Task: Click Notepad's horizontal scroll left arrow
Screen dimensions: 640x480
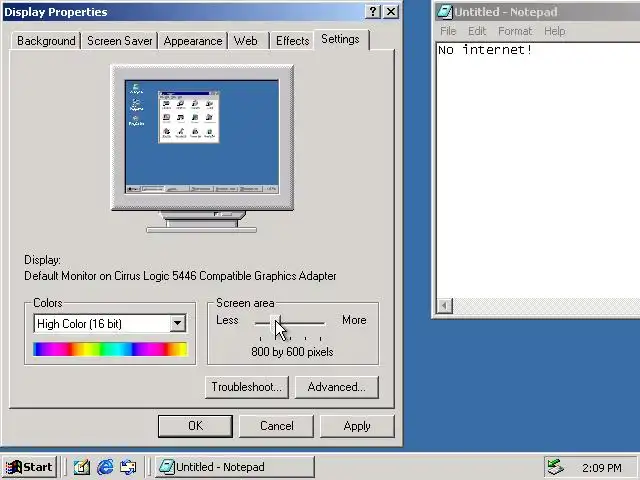Action: coord(445,306)
